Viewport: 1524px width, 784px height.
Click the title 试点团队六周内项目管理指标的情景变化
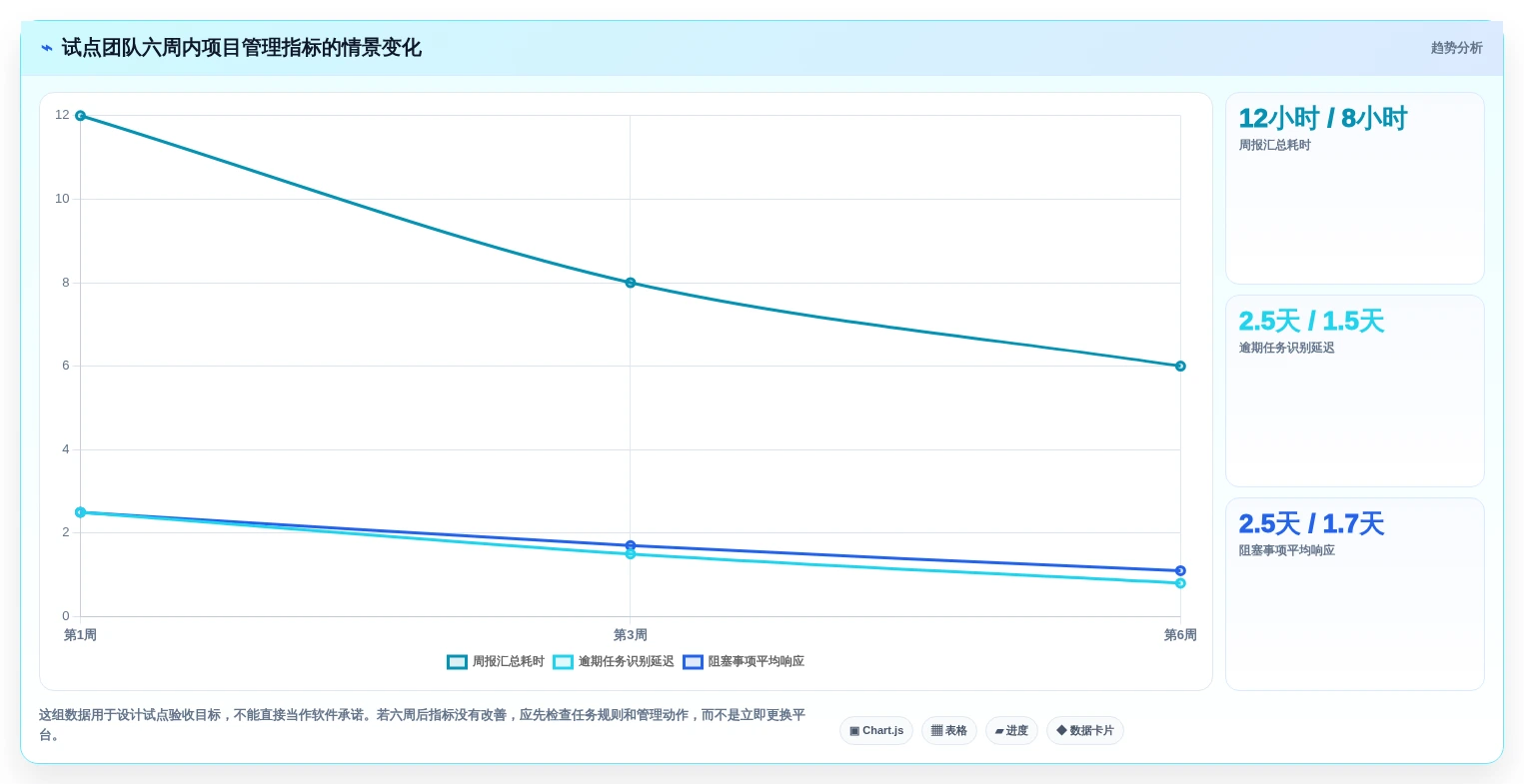click(x=242, y=48)
